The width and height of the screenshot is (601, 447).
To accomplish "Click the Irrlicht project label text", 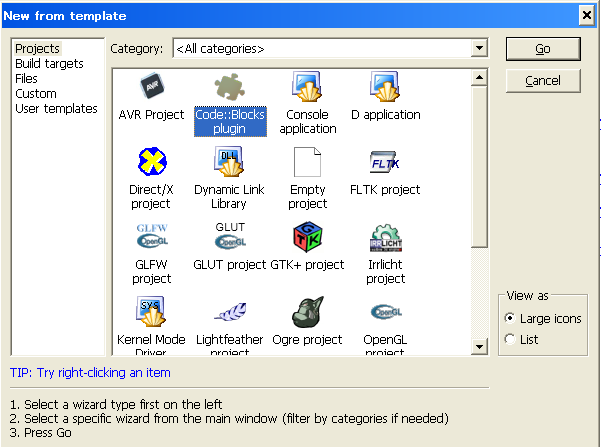I will click(385, 271).
